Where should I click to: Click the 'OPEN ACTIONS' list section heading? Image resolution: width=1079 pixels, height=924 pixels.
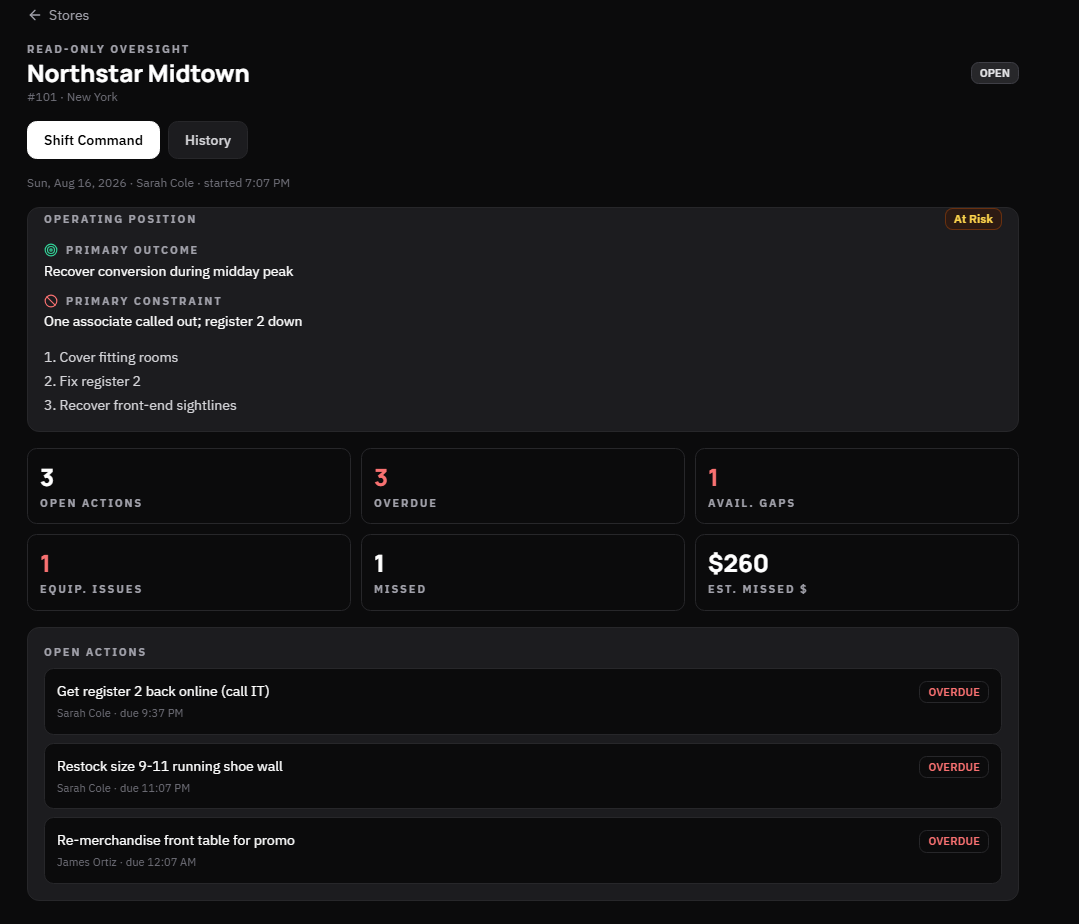(x=95, y=652)
